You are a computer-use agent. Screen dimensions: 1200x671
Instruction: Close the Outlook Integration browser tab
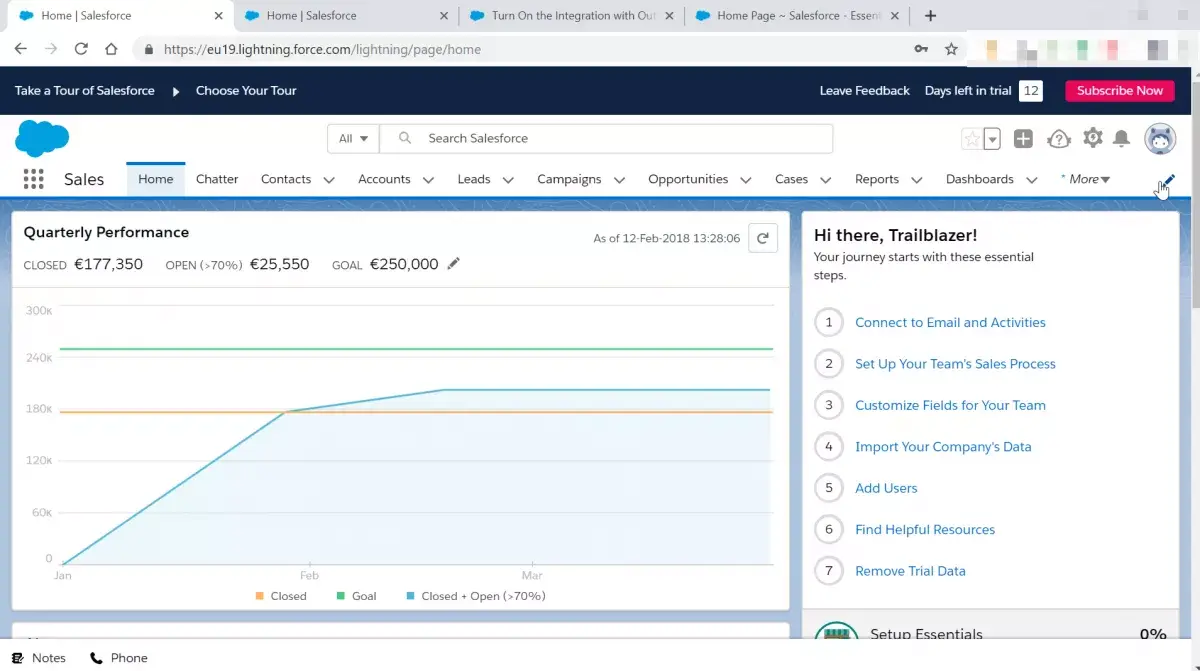coord(669,16)
